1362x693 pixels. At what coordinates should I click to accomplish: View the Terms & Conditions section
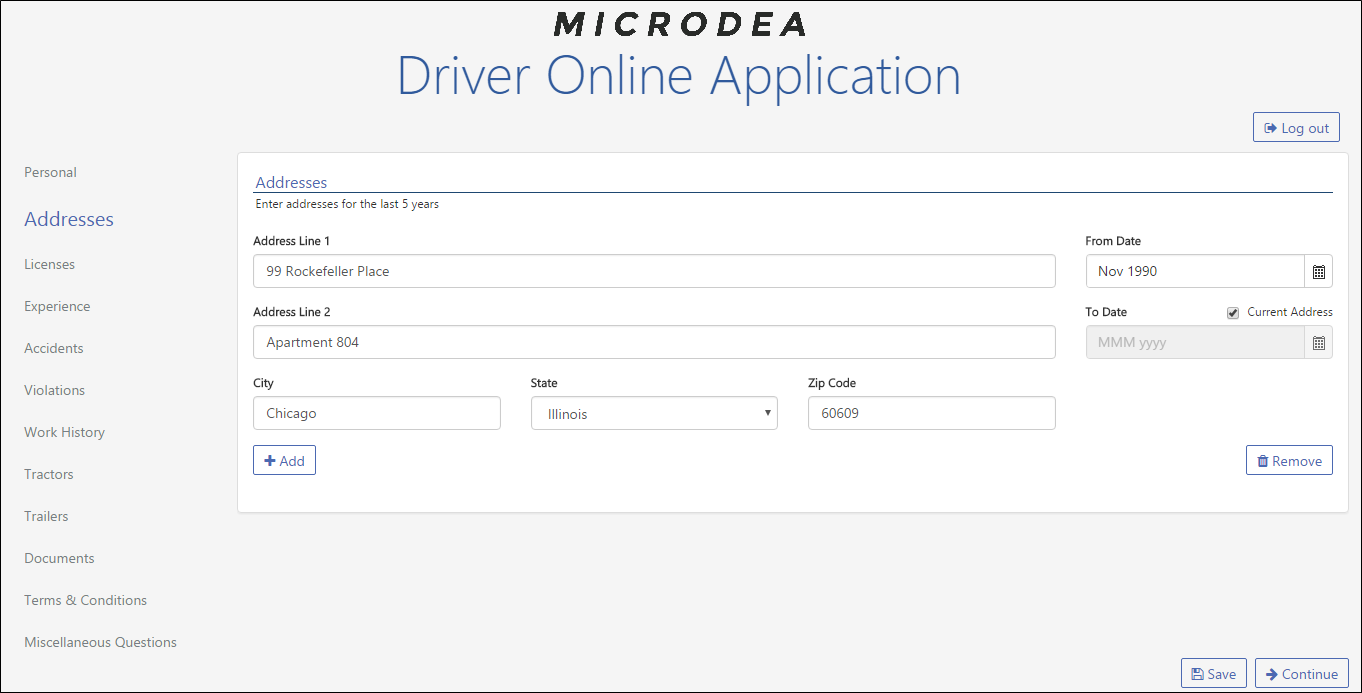(x=85, y=600)
